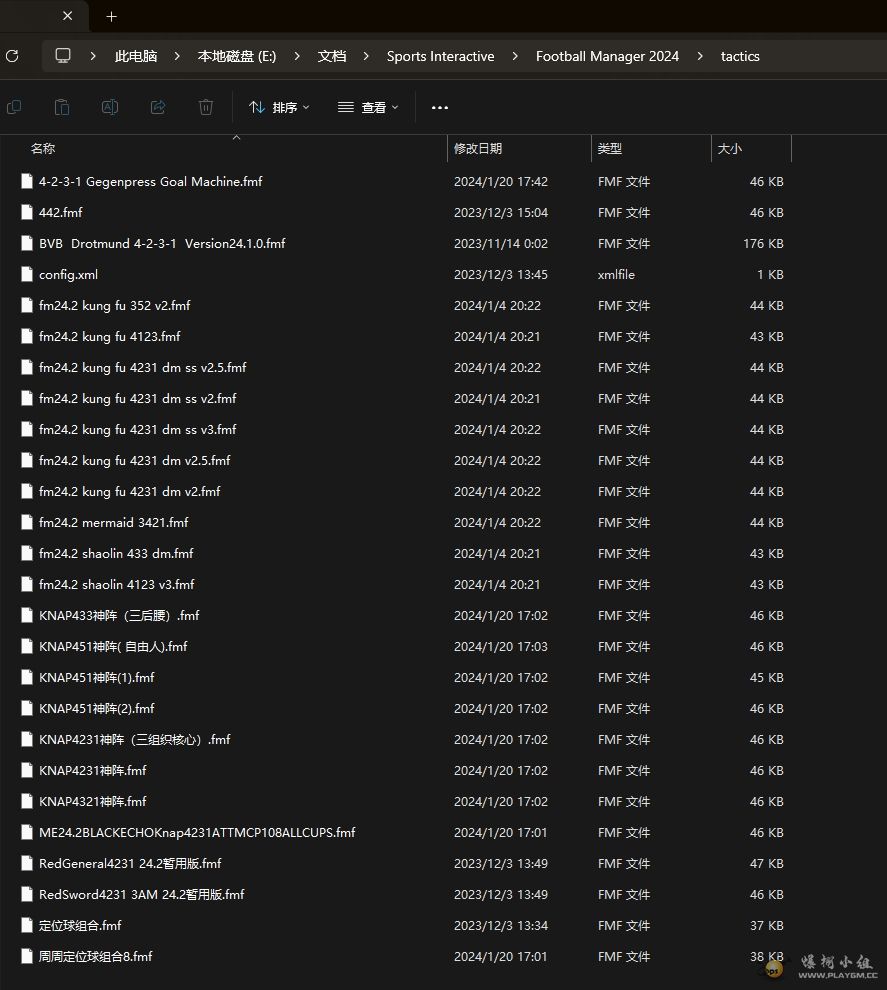The height and width of the screenshot is (990, 887).
Task: Select the config.xml file
Action: point(68,275)
